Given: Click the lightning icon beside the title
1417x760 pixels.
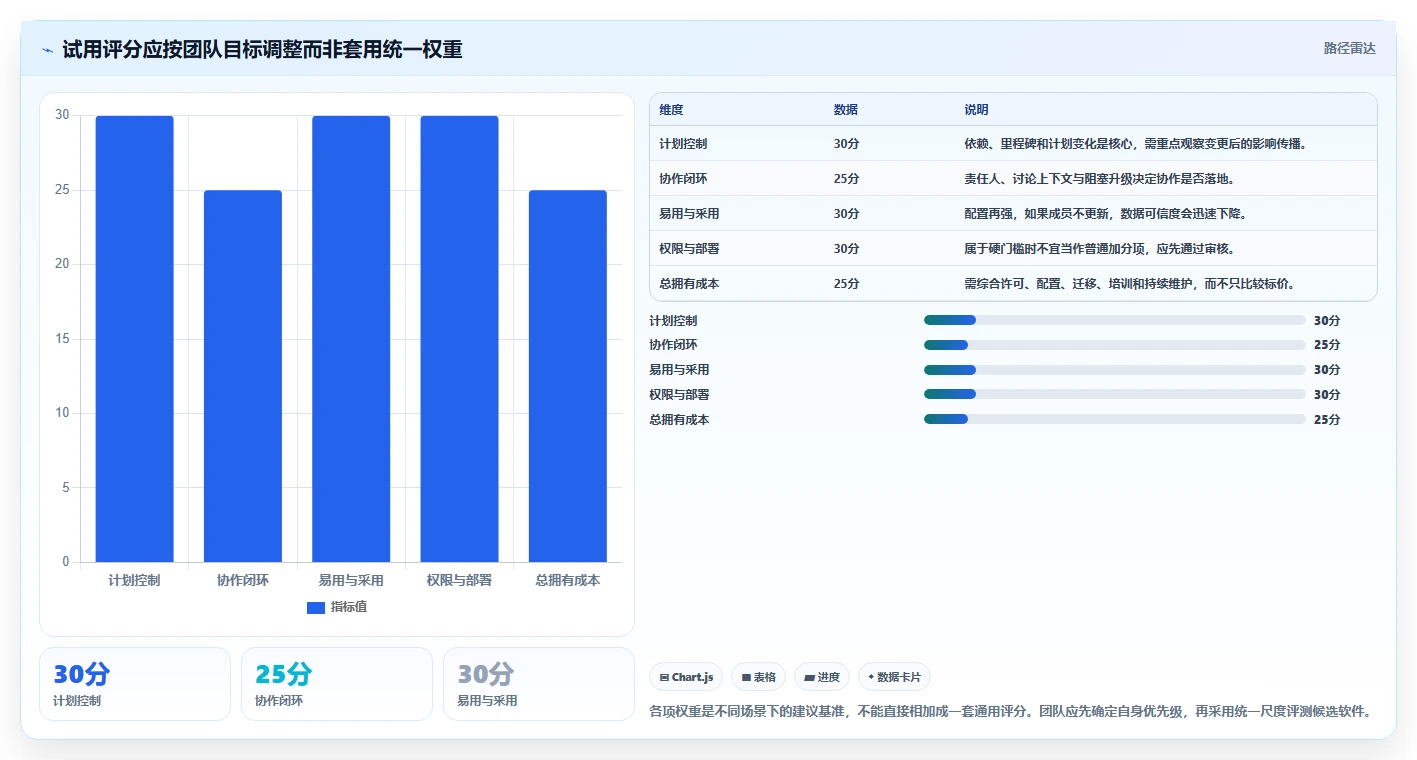Looking at the screenshot, I should [x=47, y=50].
